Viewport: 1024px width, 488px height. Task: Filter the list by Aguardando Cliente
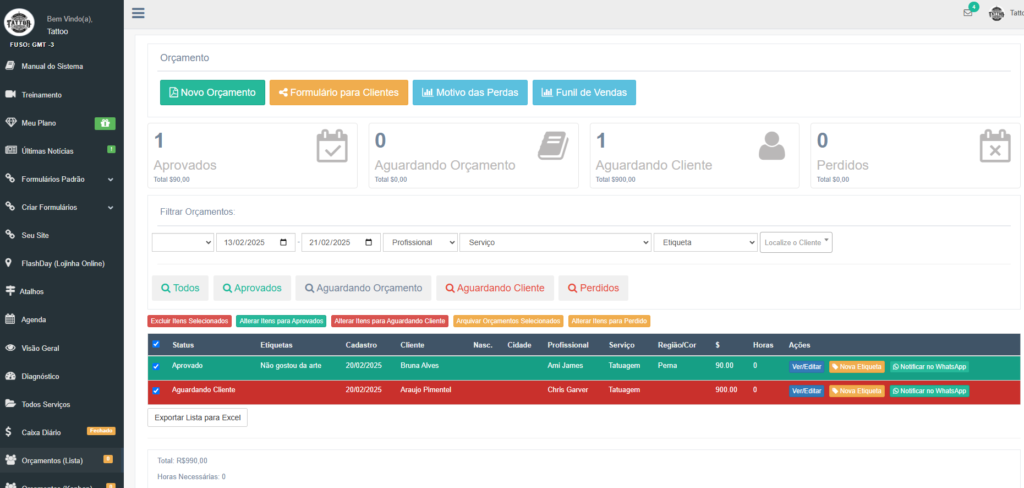click(x=495, y=288)
